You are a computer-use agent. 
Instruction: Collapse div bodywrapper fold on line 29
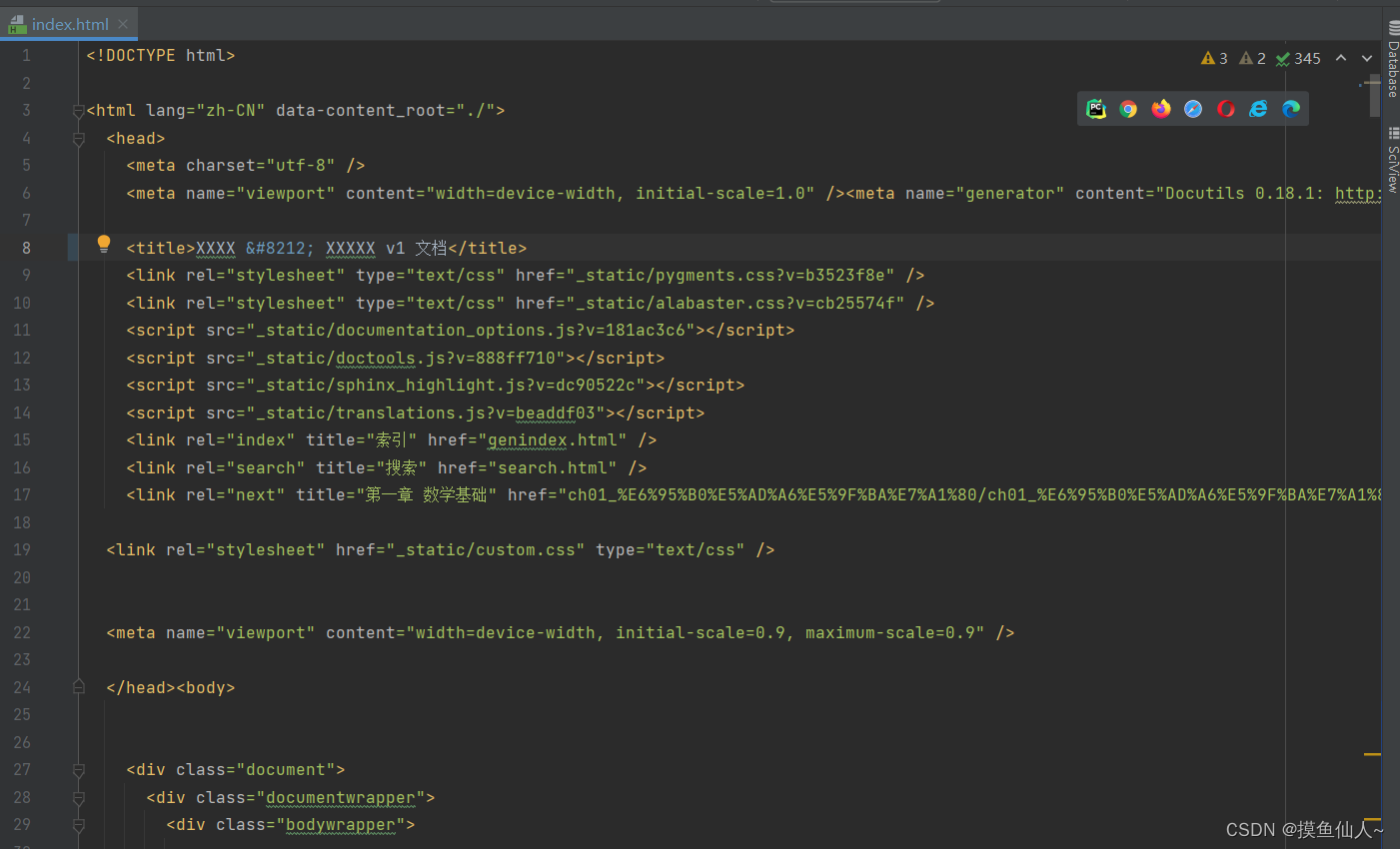coord(78,825)
